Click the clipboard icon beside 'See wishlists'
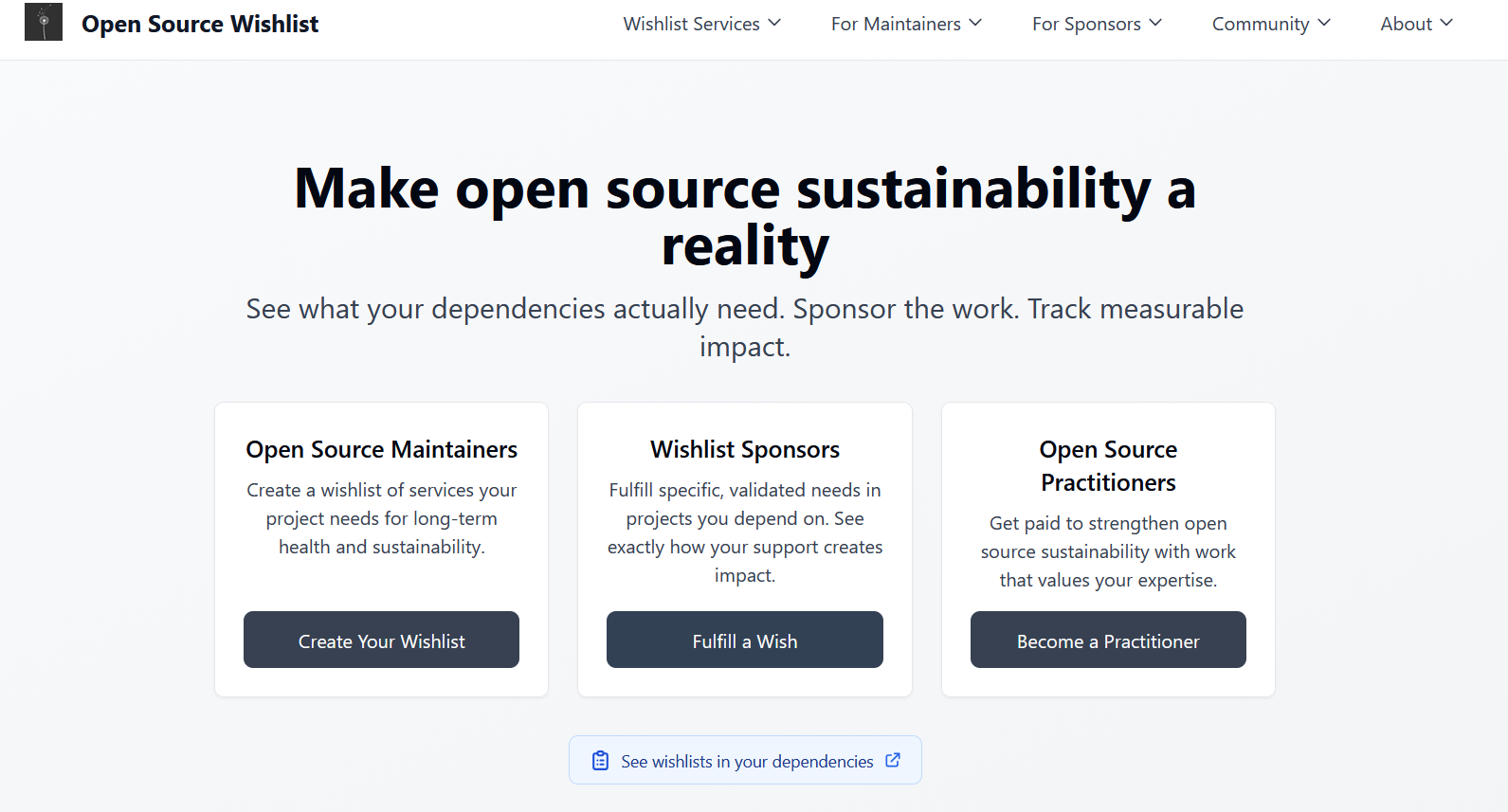This screenshot has height=812, width=1508. tap(600, 760)
